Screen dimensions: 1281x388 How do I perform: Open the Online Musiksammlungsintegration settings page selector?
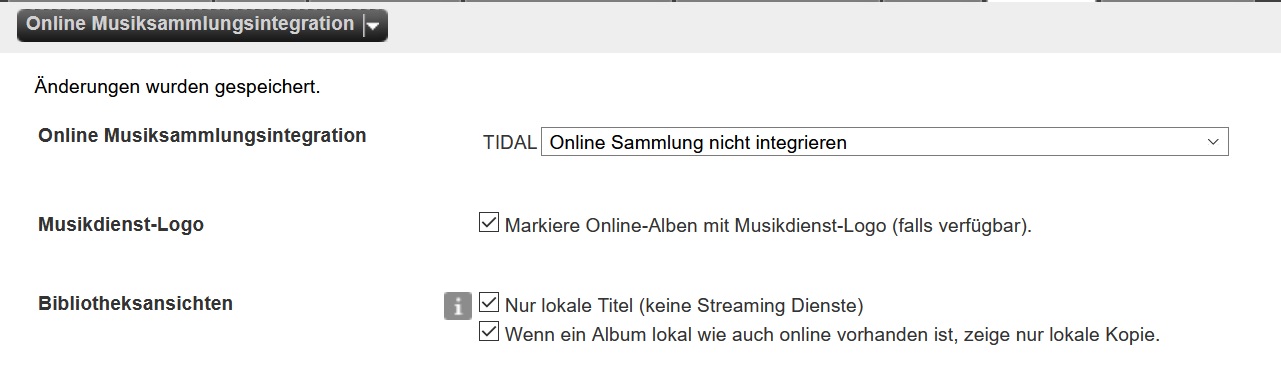pos(202,25)
